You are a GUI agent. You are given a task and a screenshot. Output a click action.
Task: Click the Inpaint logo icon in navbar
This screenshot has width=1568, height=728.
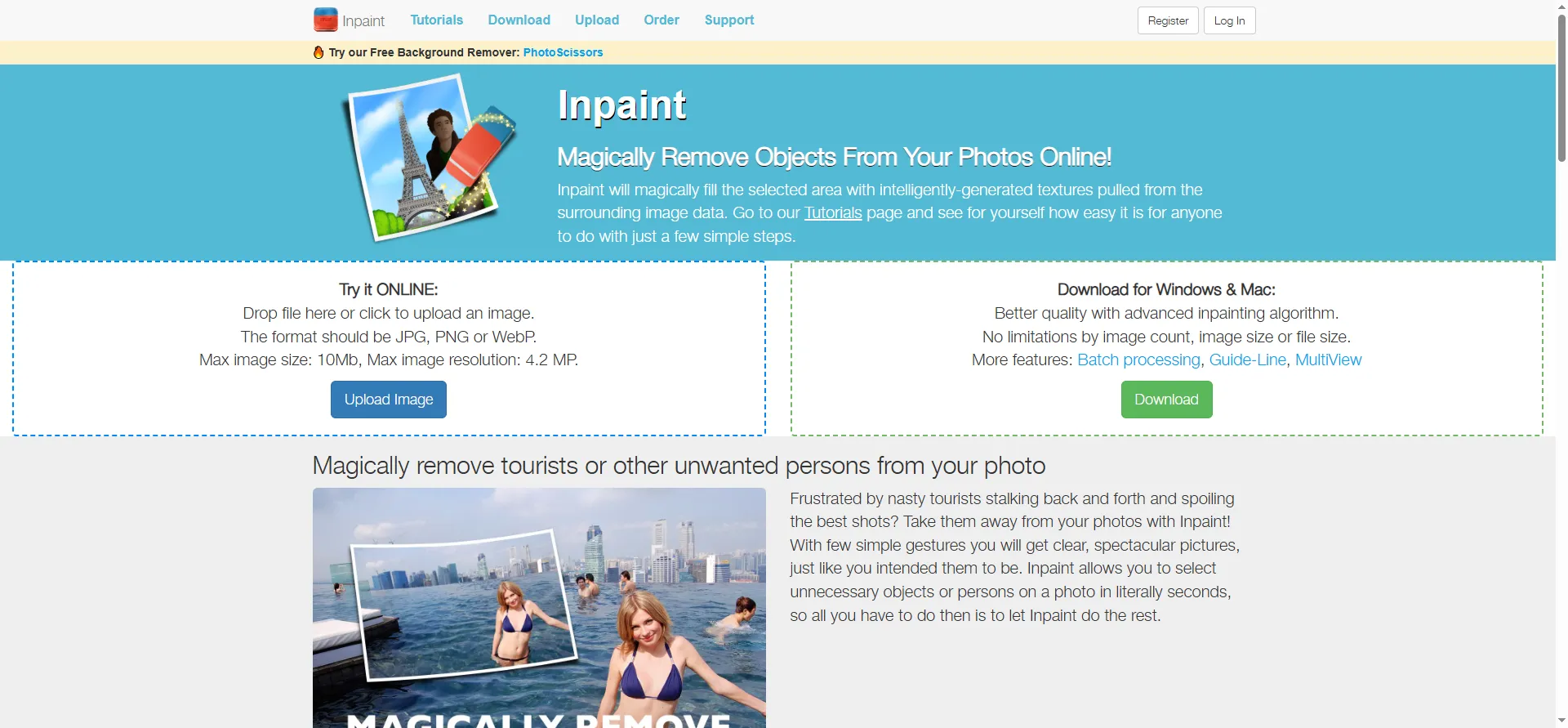(x=325, y=20)
